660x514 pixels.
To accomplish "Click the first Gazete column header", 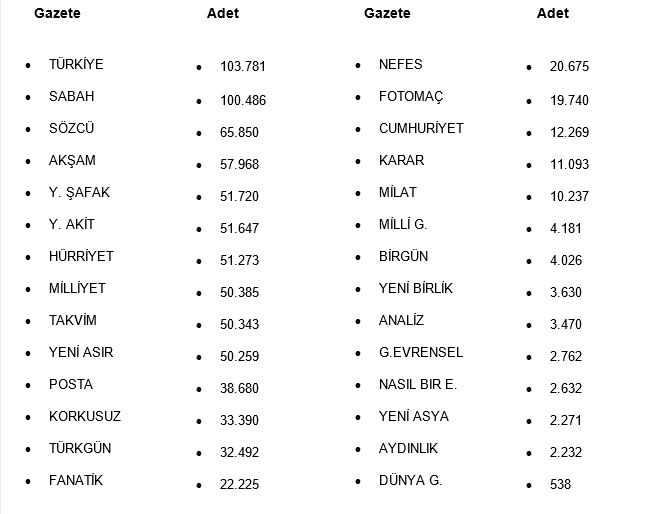I will point(57,13).
